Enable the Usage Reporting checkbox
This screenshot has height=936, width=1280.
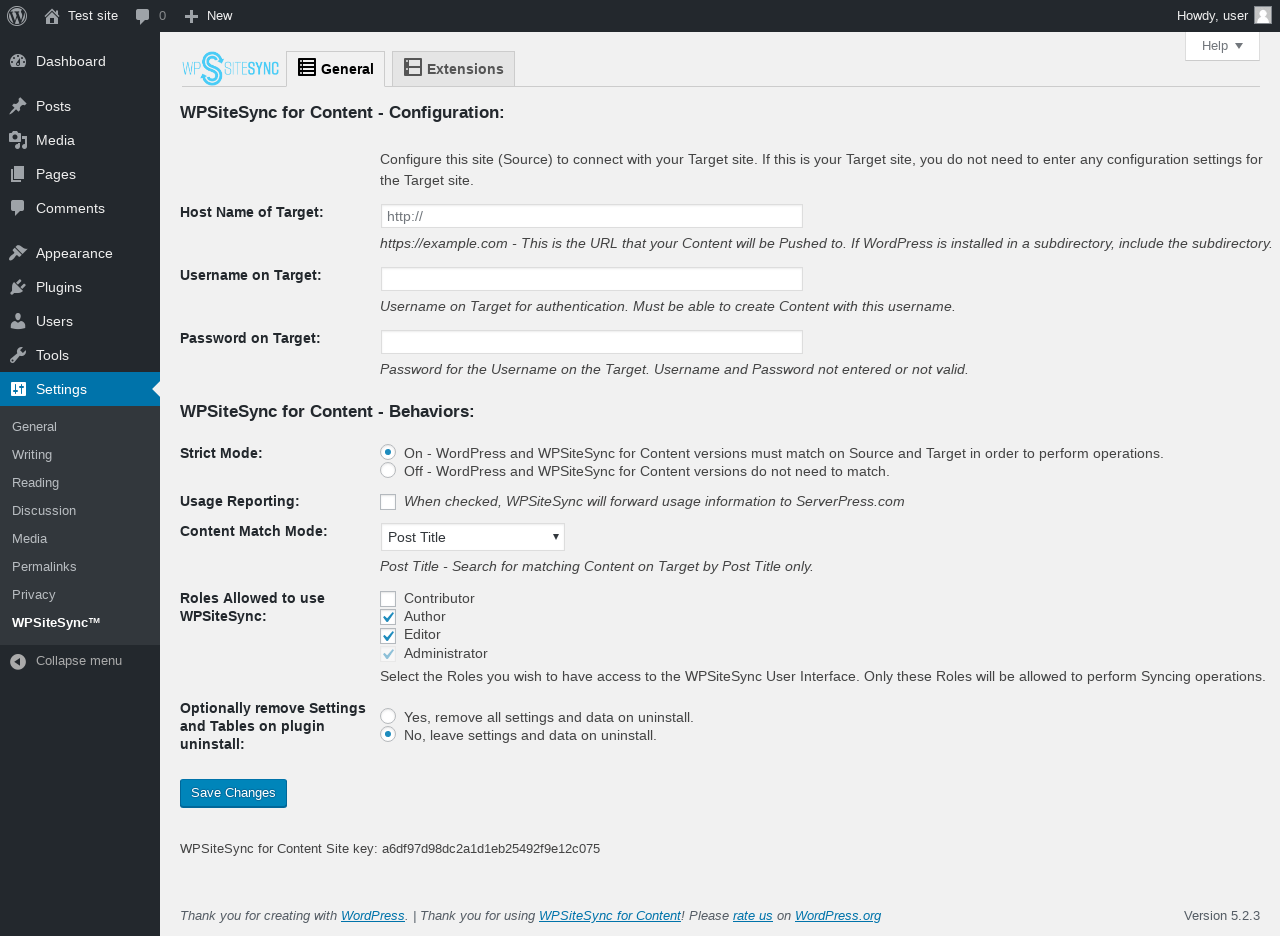[x=388, y=502]
